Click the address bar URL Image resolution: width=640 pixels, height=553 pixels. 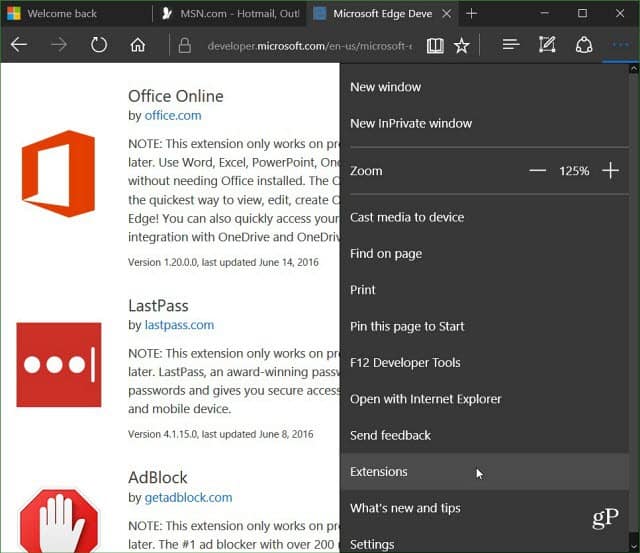pos(309,46)
